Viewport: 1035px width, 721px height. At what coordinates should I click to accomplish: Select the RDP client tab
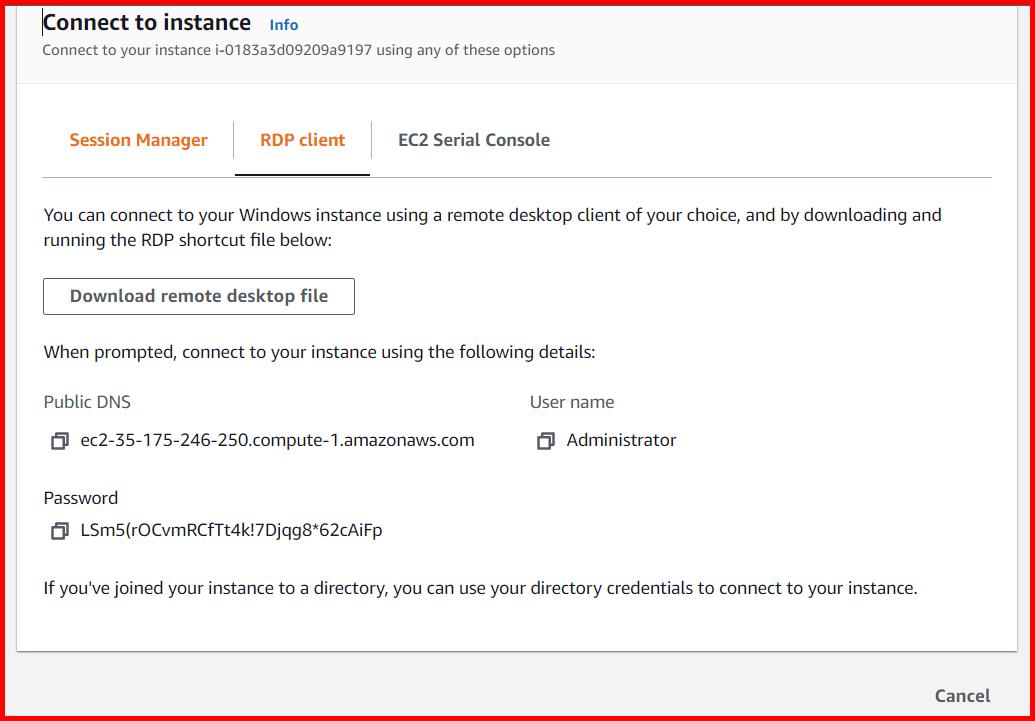pyautogui.click(x=302, y=140)
